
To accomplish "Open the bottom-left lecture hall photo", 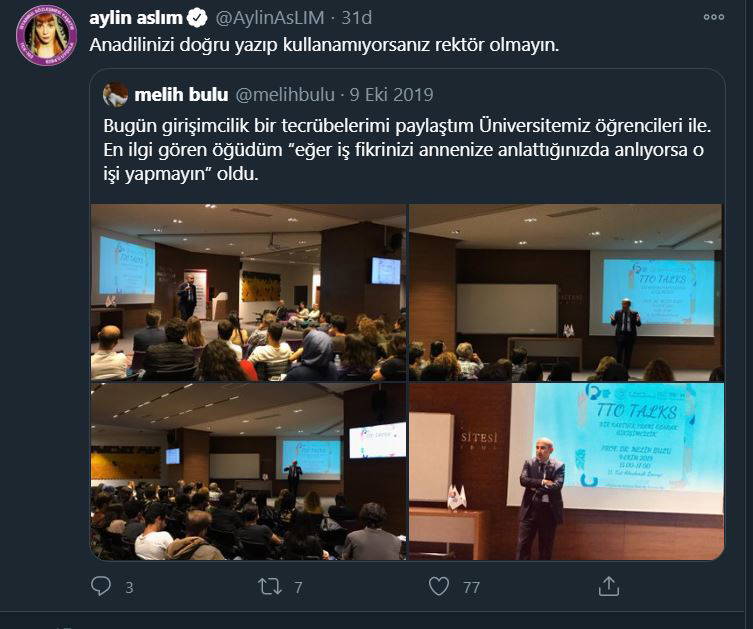I will click(x=248, y=472).
